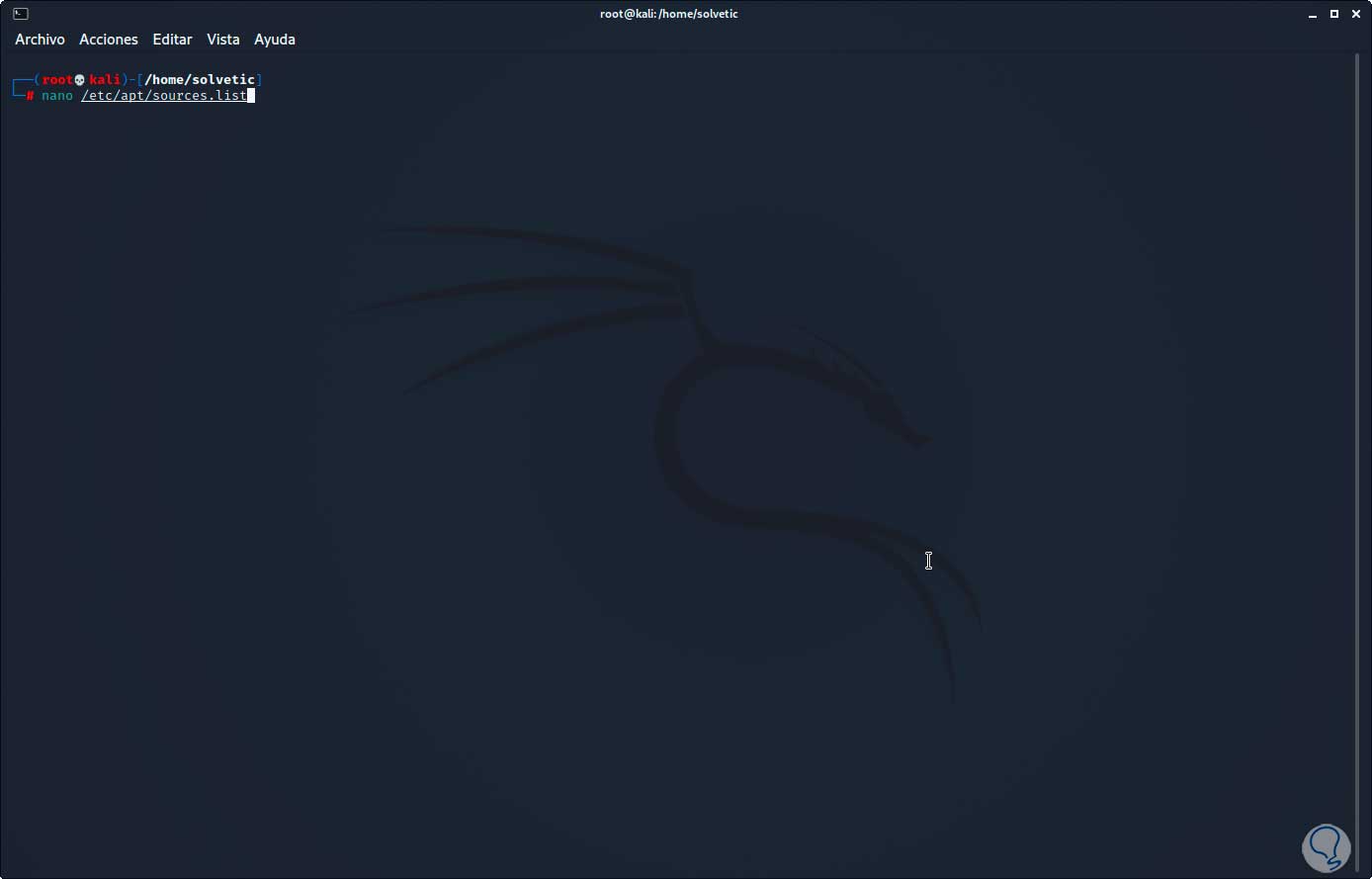Open the Archivo menu
This screenshot has height=879, width=1372.
[40, 40]
